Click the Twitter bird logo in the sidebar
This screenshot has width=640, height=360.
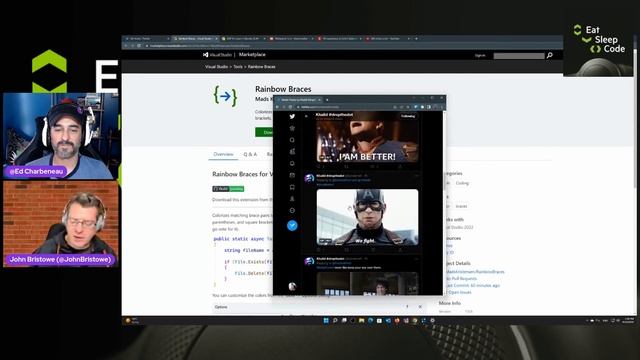pos(292,116)
